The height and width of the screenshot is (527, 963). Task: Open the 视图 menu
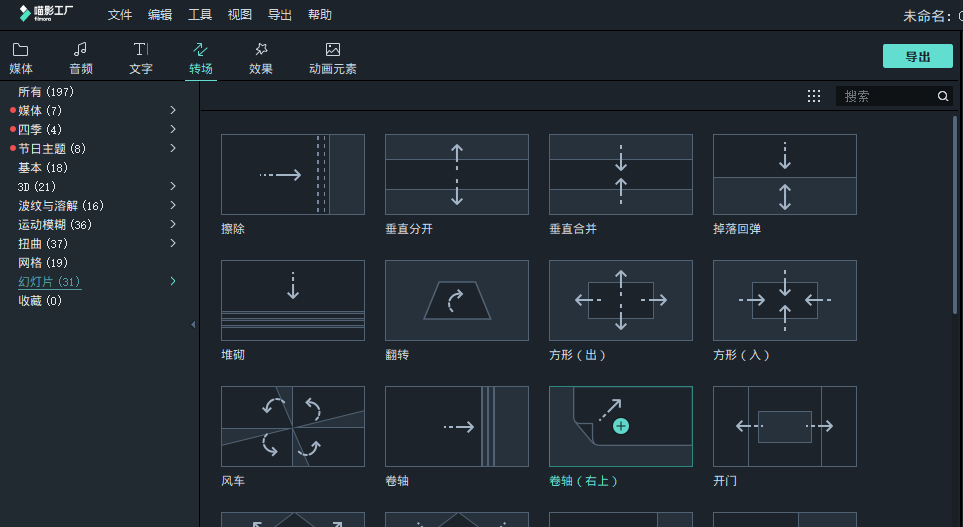240,15
